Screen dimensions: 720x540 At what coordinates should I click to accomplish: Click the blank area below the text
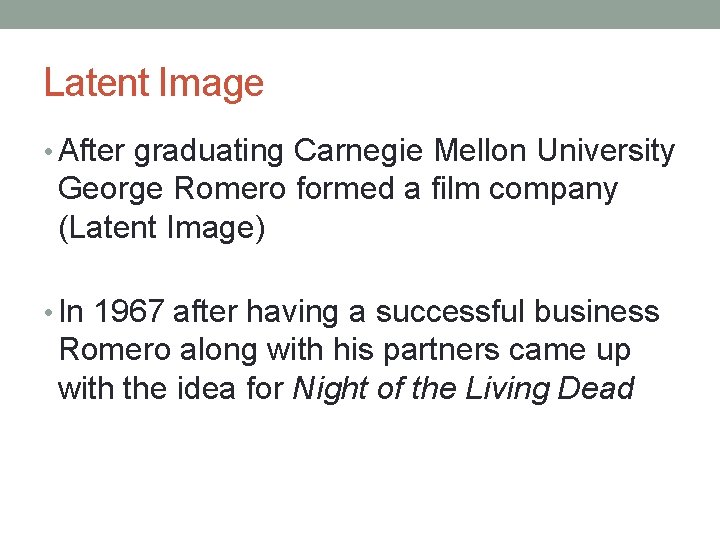pyautogui.click(x=360, y=470)
